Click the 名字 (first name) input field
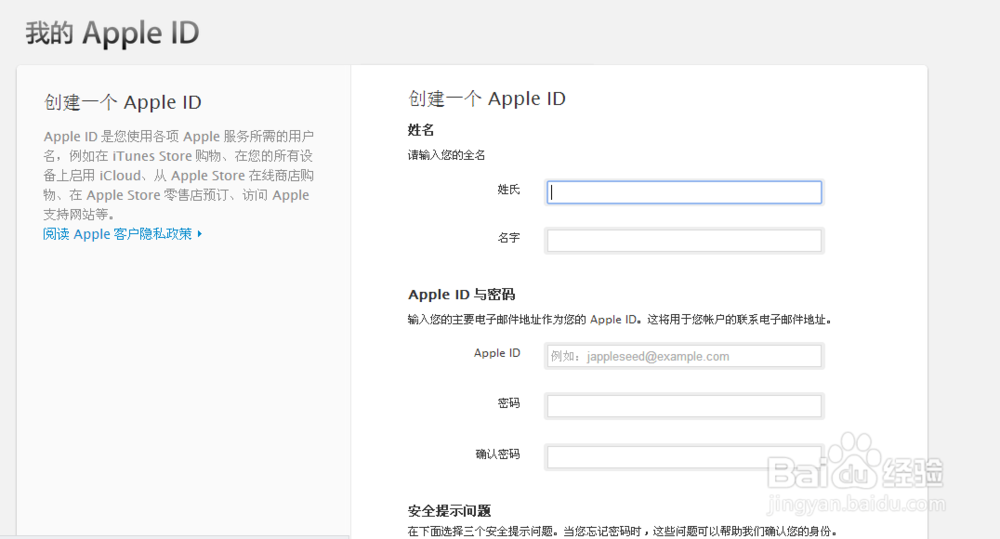 click(684, 240)
